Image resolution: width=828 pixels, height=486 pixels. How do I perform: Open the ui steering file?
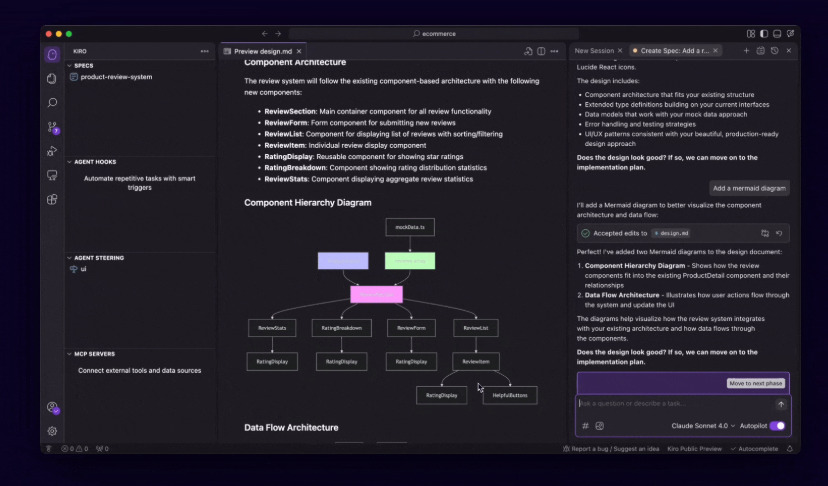pos(83,269)
